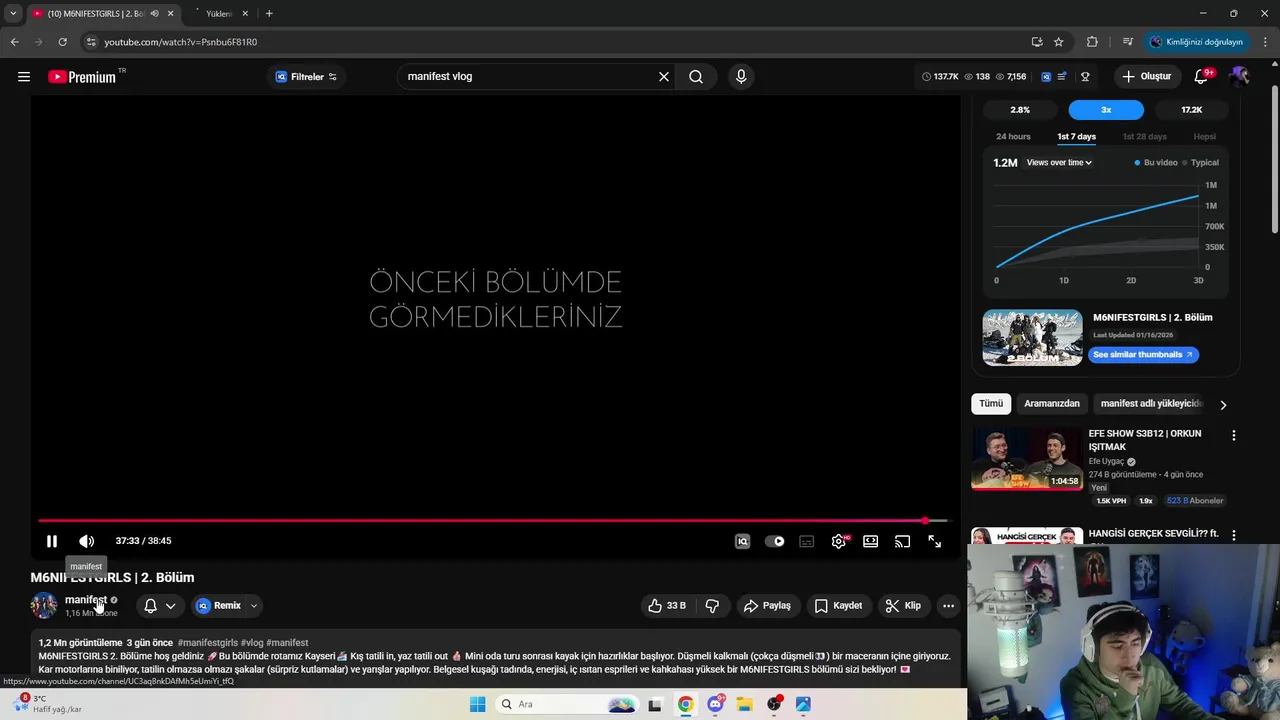Open notification bell dropdown for manifest channel
Image resolution: width=1280 pixels, height=720 pixels.
click(x=160, y=606)
